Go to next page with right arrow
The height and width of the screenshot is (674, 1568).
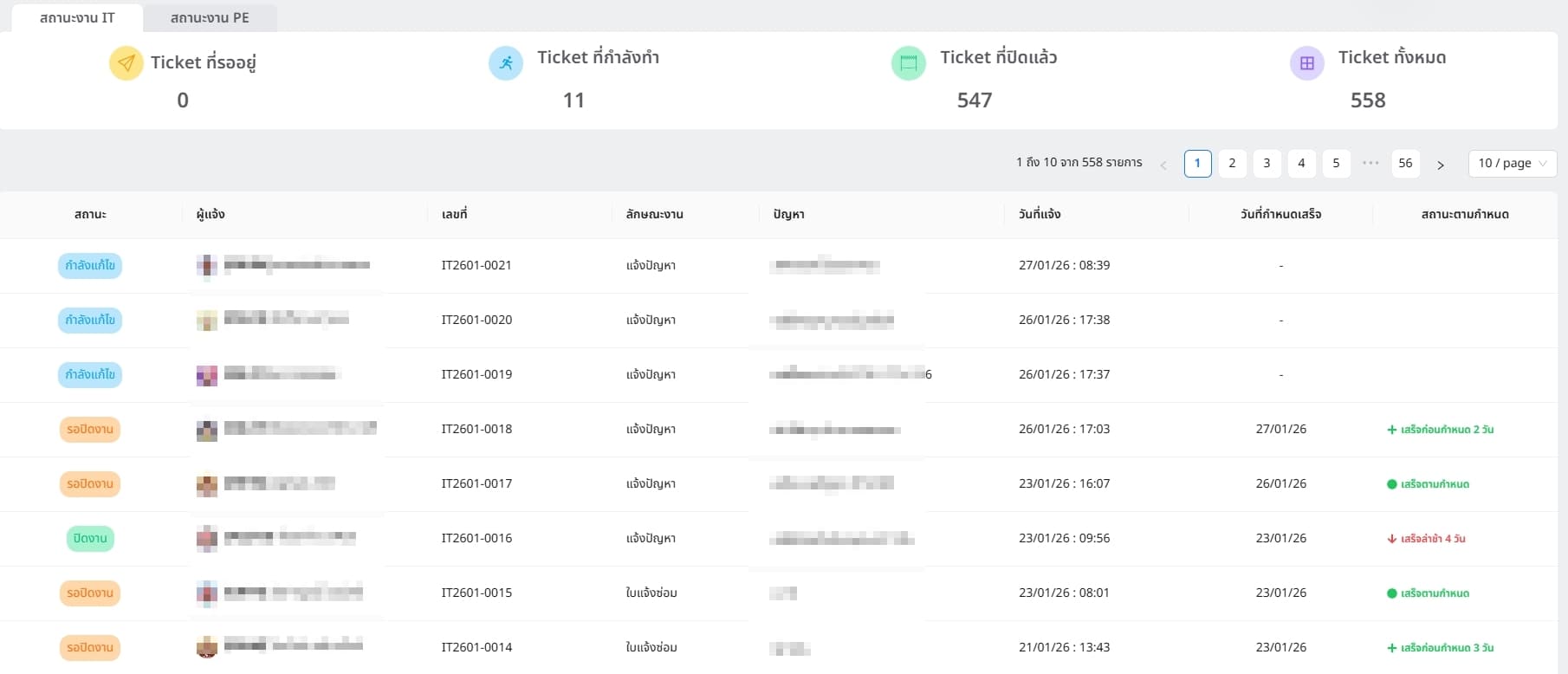1440,164
